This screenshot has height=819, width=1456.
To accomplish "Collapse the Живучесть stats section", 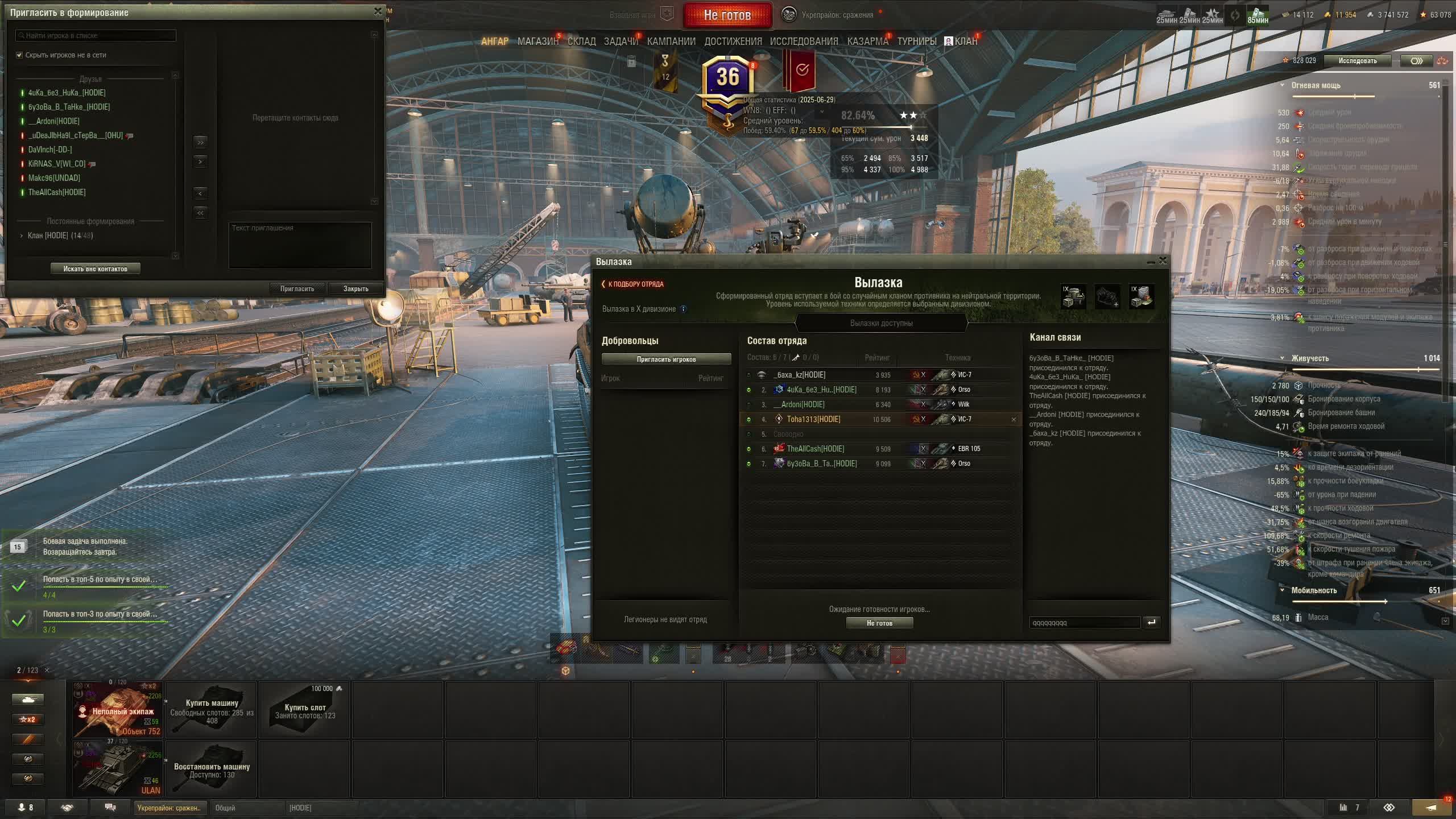I will pos(1282,358).
